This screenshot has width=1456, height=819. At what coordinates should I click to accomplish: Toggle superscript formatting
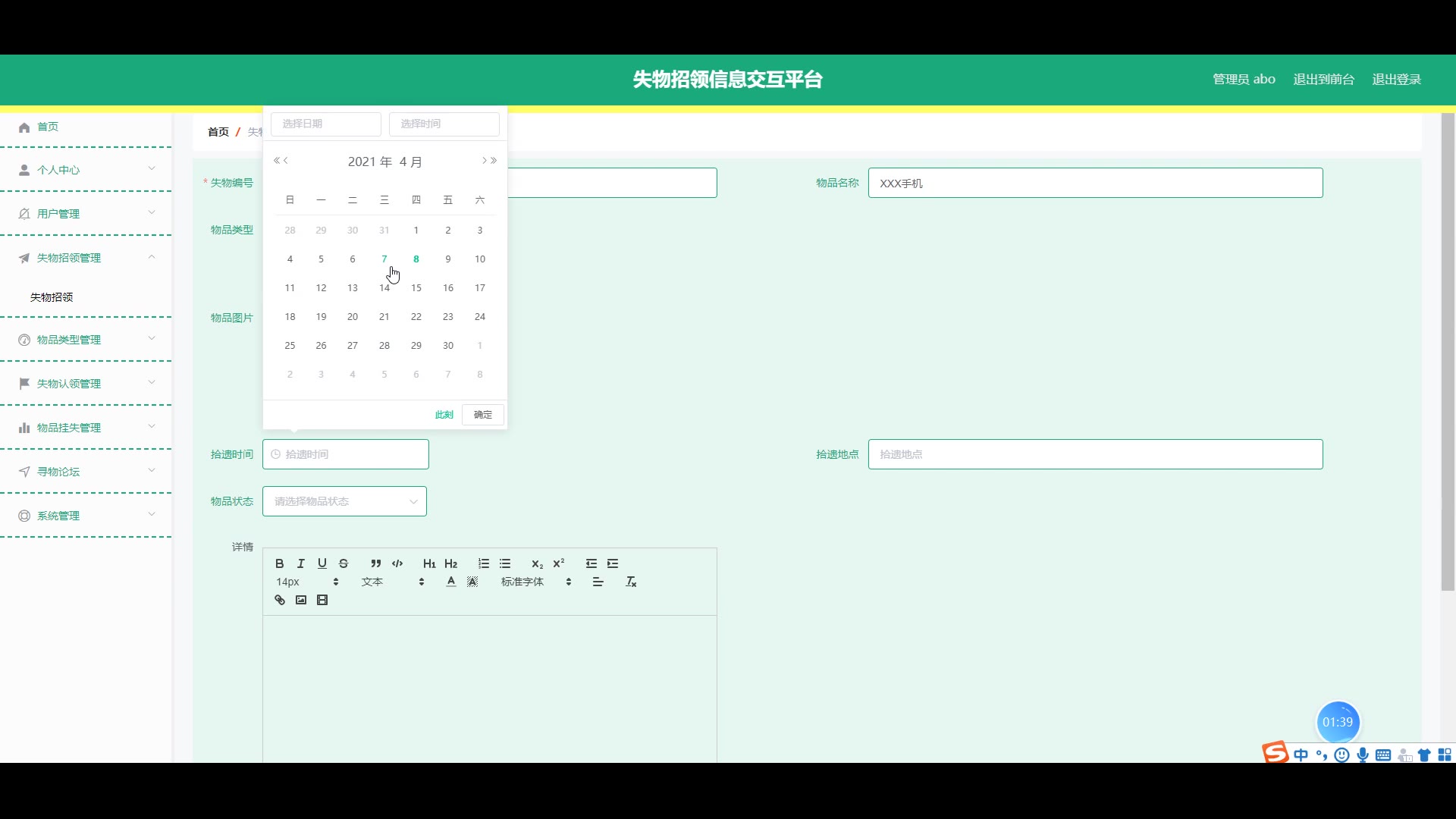(559, 563)
